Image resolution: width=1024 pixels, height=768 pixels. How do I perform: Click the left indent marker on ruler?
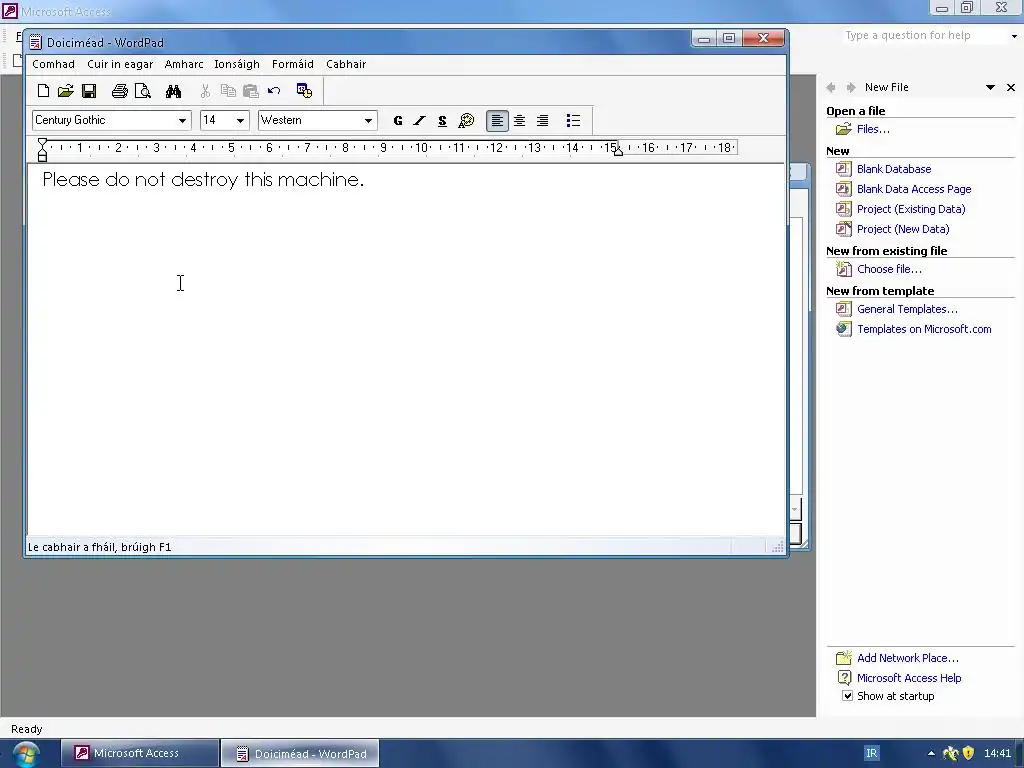[42, 150]
